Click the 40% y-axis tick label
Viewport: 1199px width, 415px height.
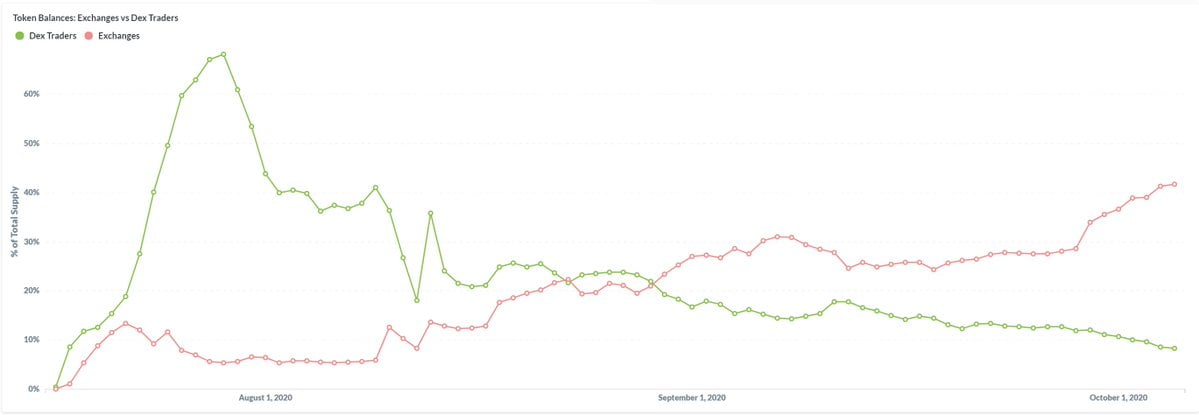pyautogui.click(x=31, y=192)
